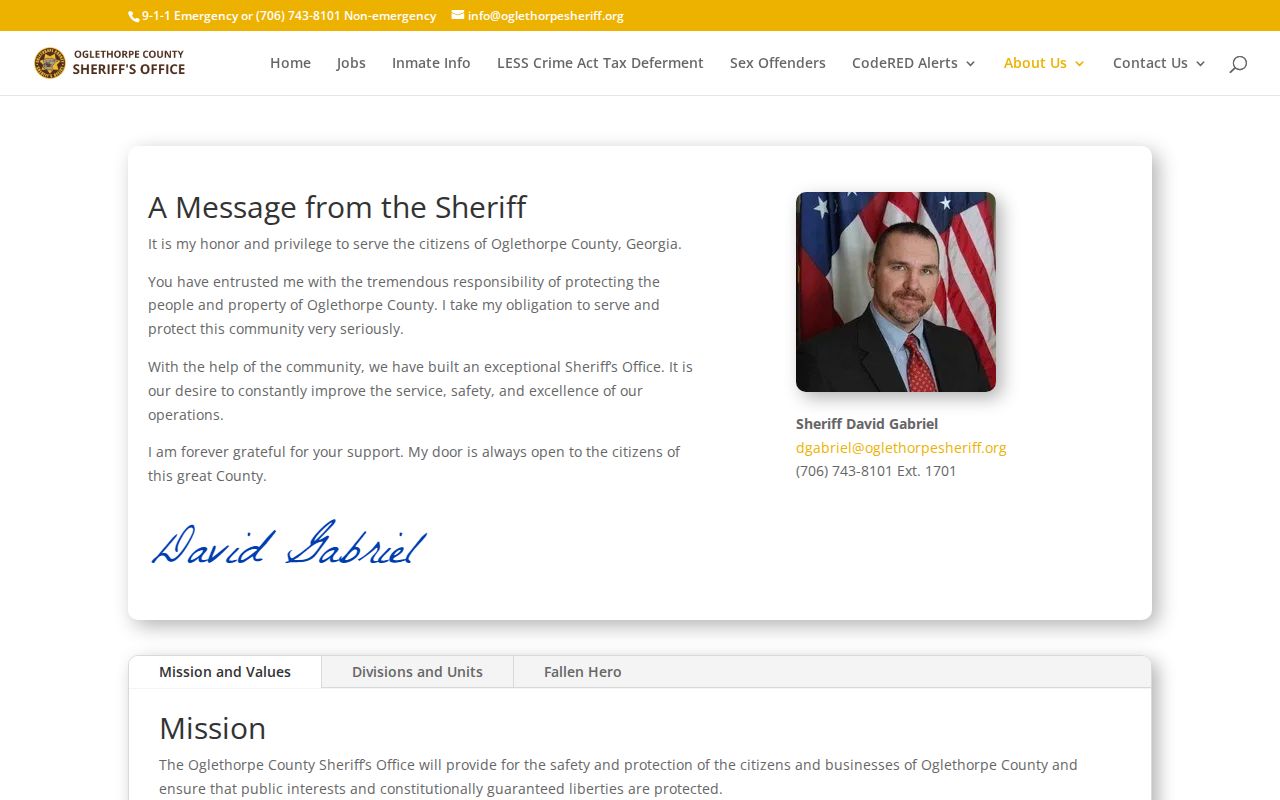Open the Home menu item
The width and height of the screenshot is (1280, 800).
[x=290, y=63]
